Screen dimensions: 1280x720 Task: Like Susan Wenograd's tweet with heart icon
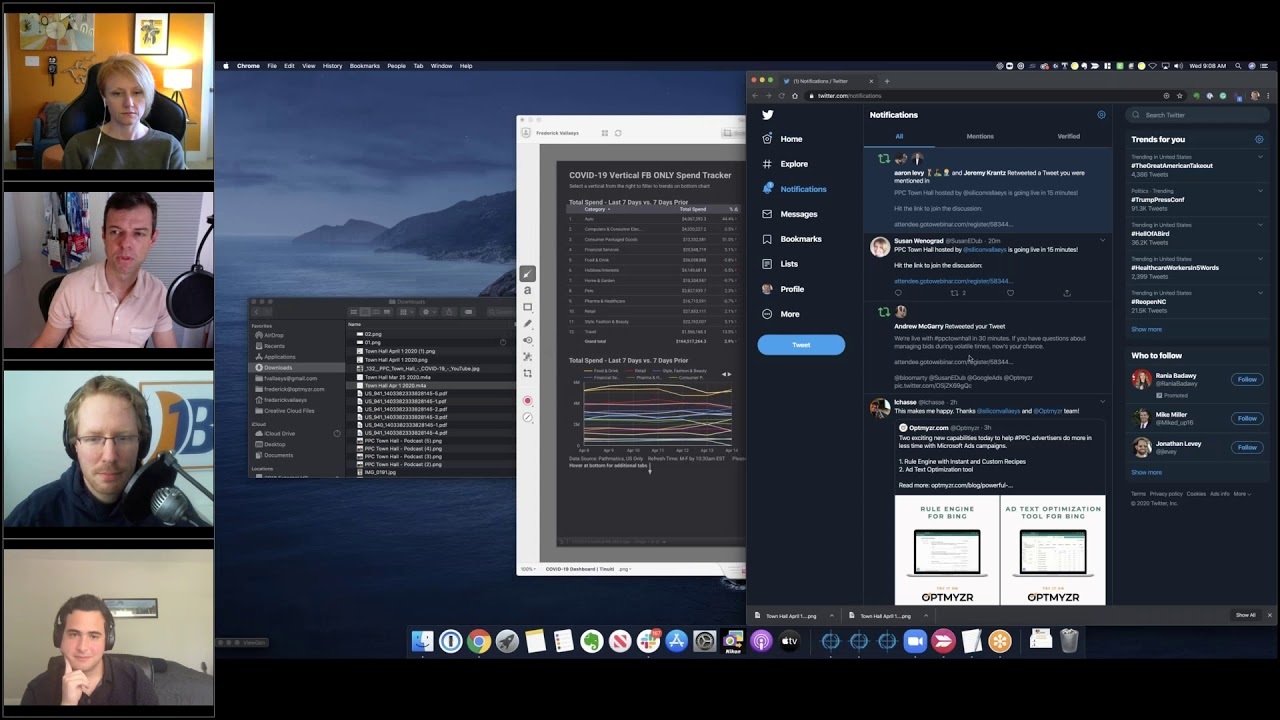pyautogui.click(x=1010, y=293)
